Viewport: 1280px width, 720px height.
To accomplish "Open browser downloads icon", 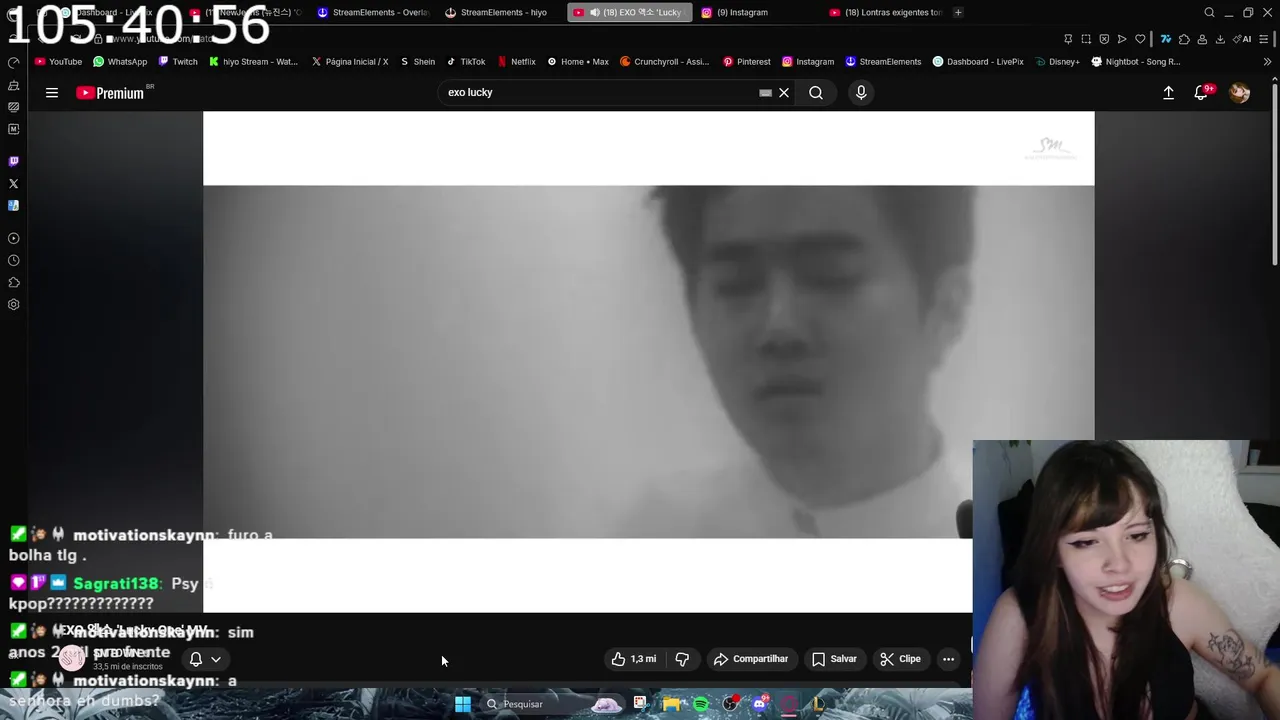I will coord(1220,39).
